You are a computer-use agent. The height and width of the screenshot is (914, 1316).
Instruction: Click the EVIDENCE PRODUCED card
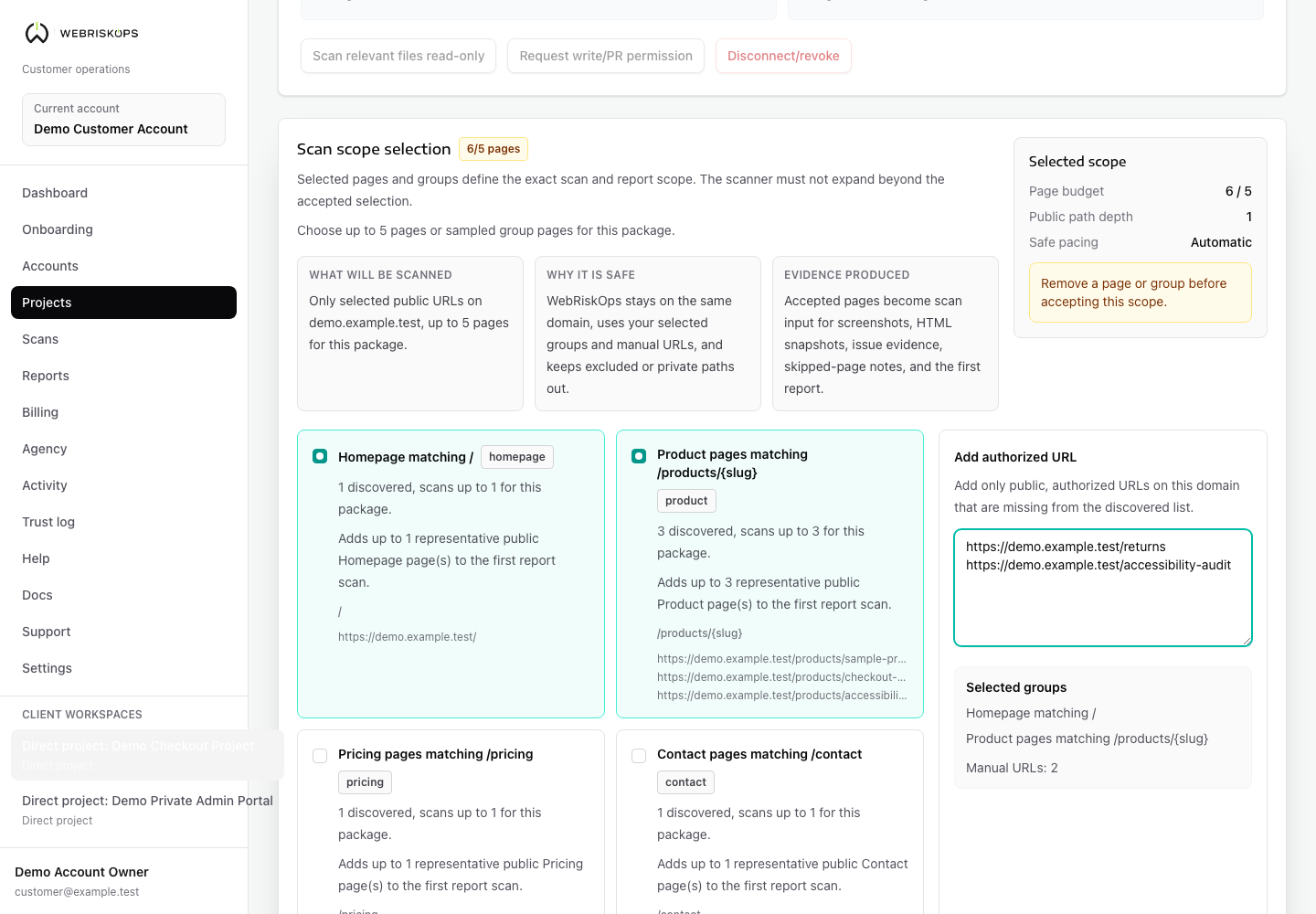[x=886, y=334]
